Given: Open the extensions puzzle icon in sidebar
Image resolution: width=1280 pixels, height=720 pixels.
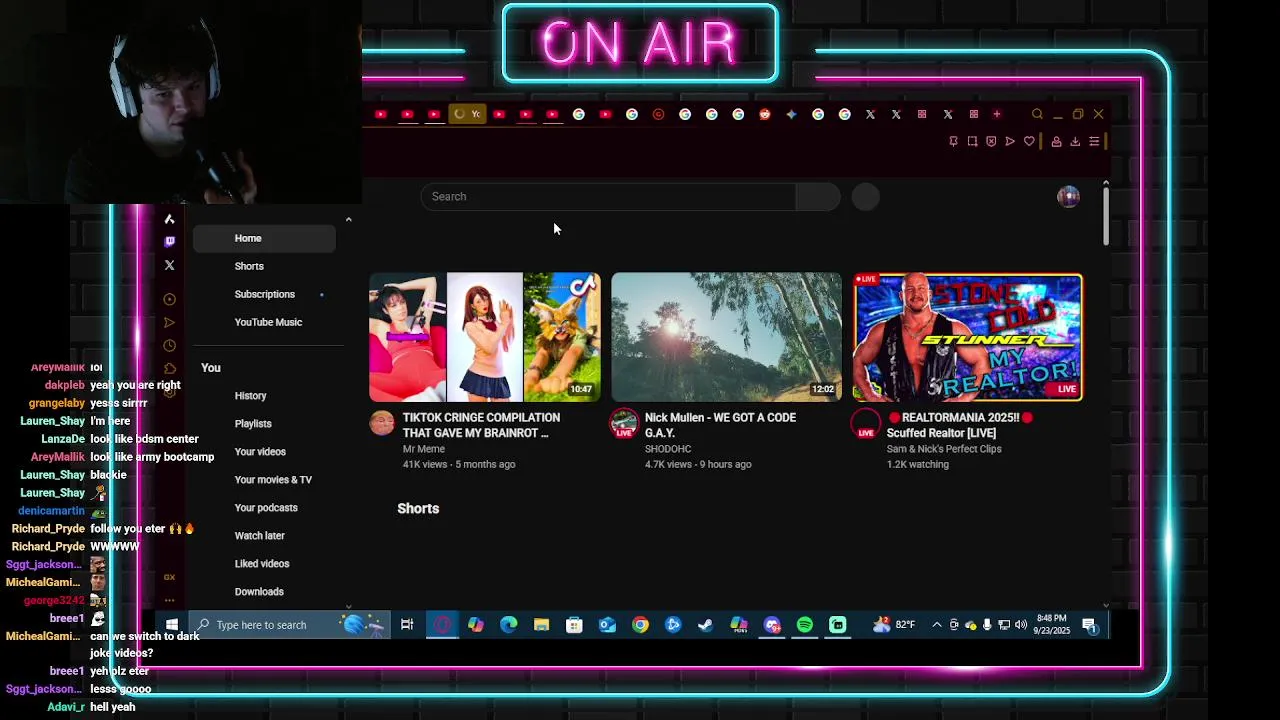Looking at the screenshot, I should (x=169, y=369).
